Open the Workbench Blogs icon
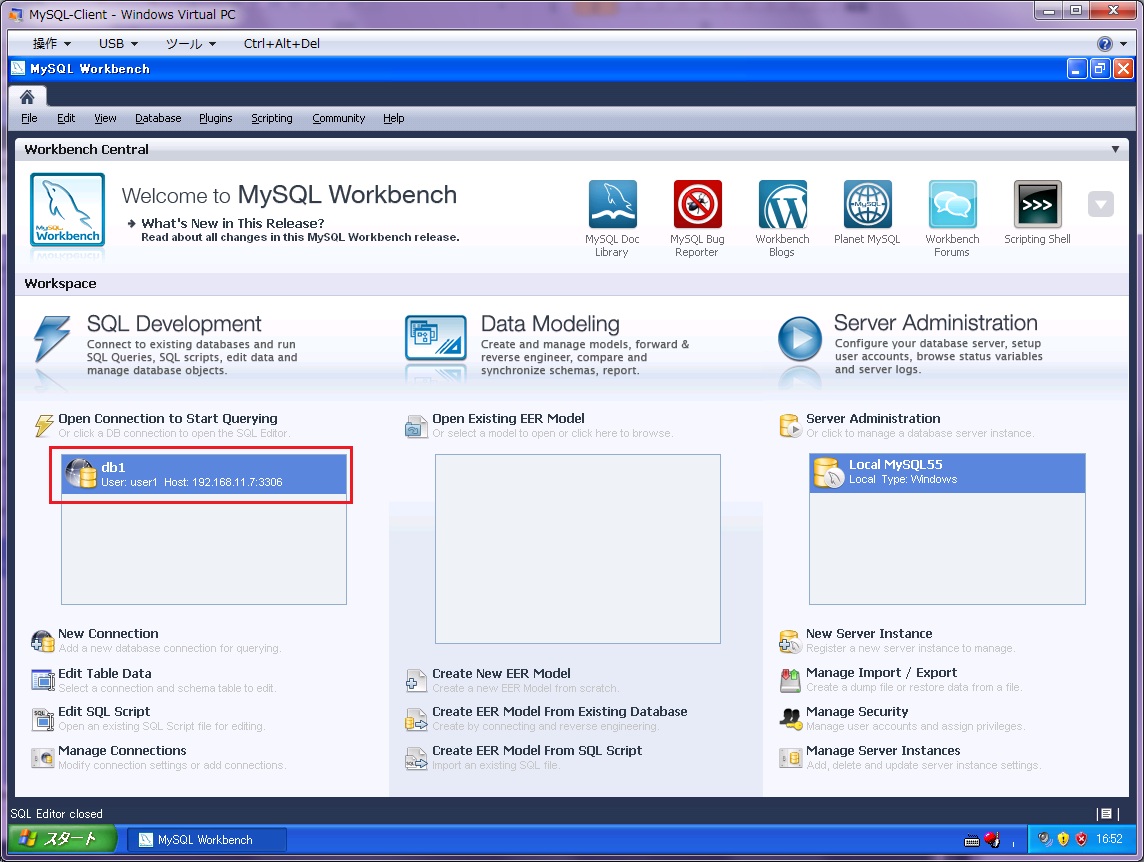The height and width of the screenshot is (862, 1144). click(782, 204)
